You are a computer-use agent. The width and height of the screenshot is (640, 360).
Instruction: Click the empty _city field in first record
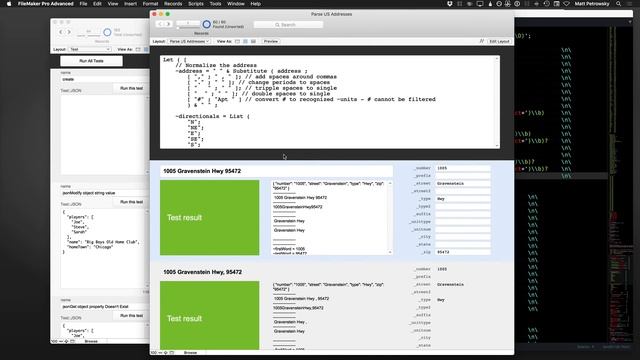[462, 237]
